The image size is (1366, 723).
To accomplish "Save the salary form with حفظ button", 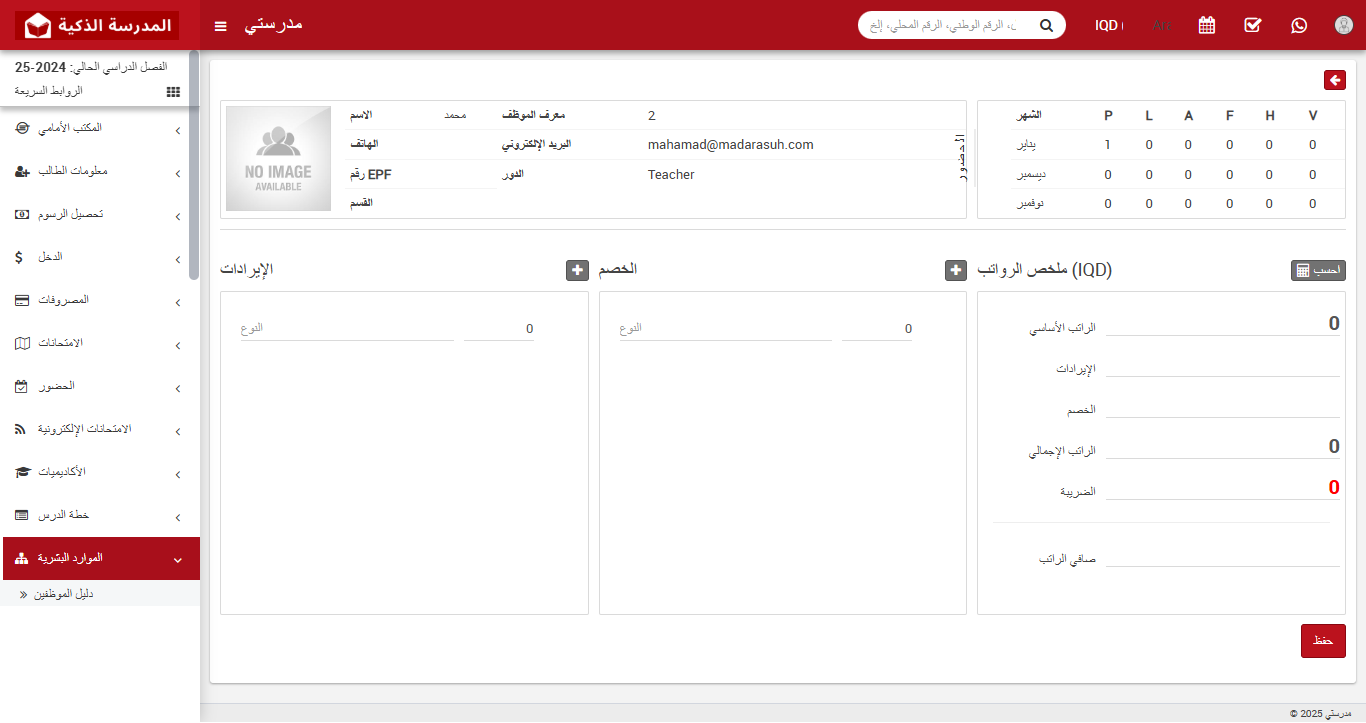I will coord(1322,640).
